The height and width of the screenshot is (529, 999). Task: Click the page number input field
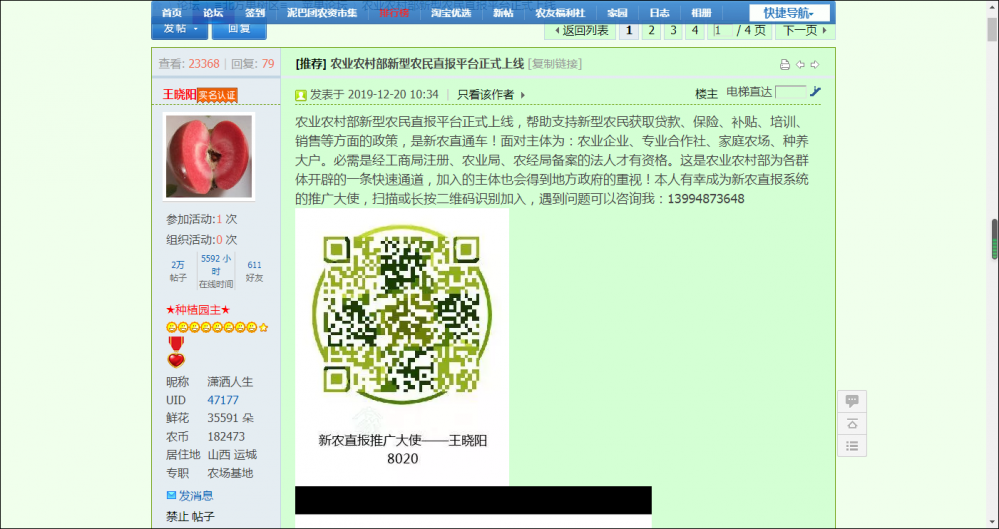pyautogui.click(x=722, y=31)
